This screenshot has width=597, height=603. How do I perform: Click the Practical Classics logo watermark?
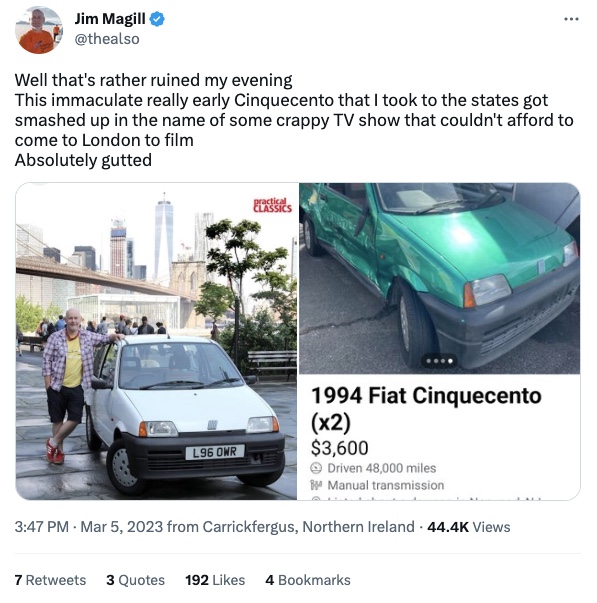coord(272,205)
